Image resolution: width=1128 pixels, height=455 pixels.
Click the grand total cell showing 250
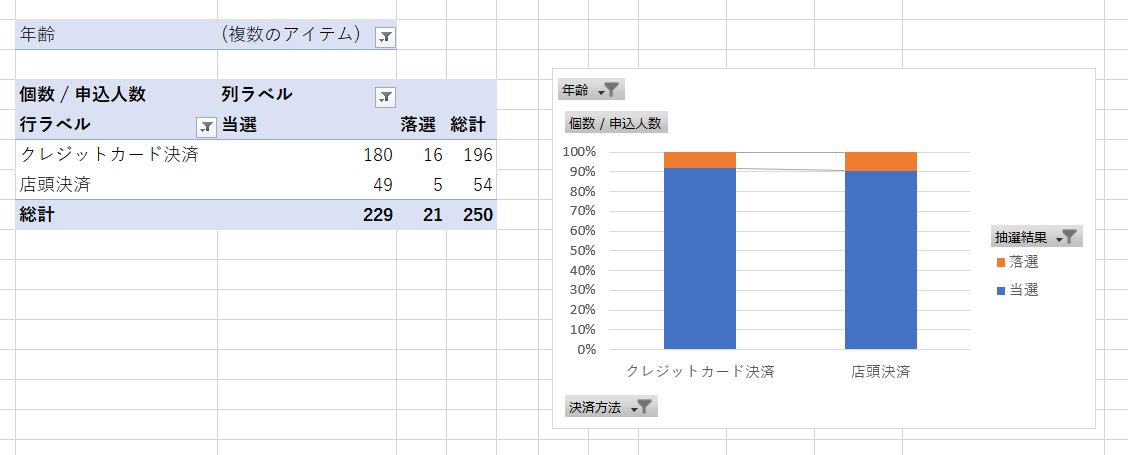472,215
